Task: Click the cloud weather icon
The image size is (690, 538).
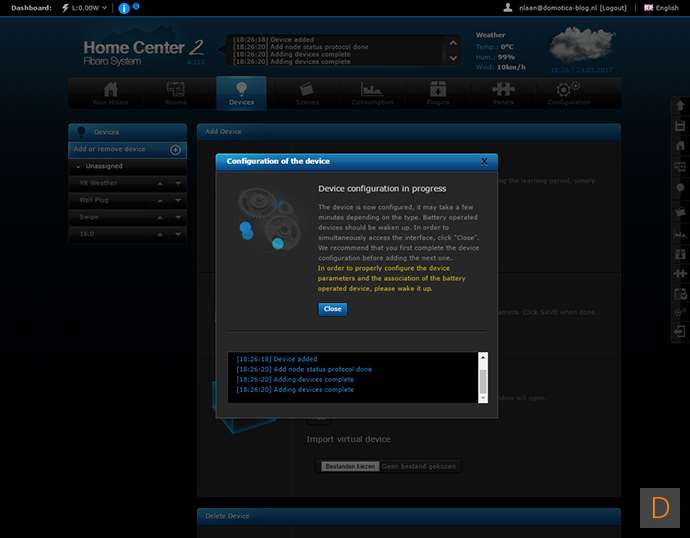Action: point(581,45)
